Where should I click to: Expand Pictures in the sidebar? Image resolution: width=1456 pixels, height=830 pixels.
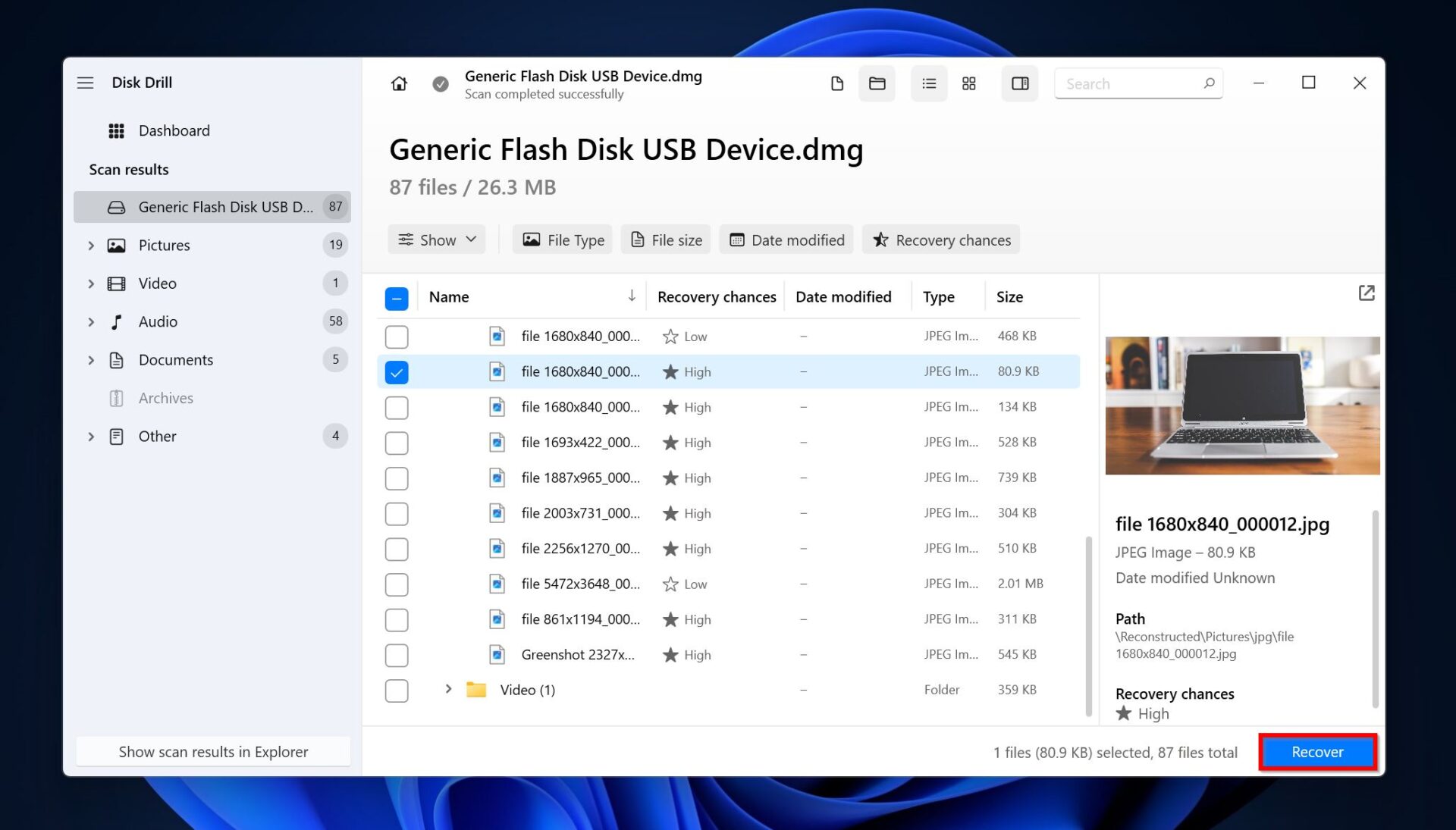click(x=91, y=245)
